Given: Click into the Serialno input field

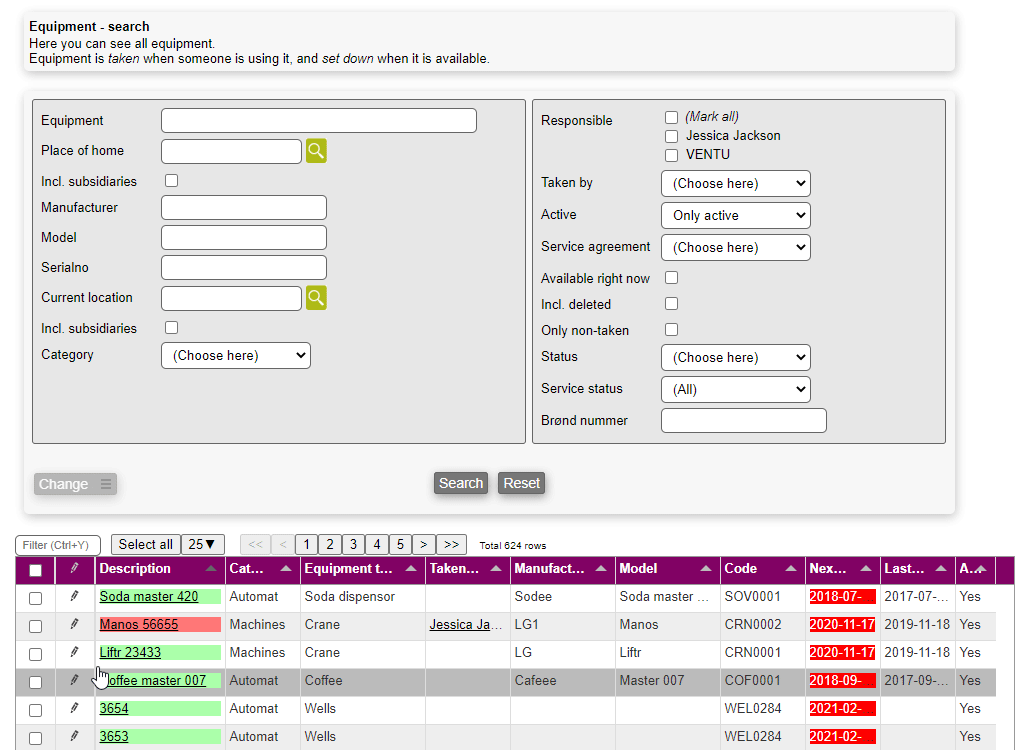Looking at the screenshot, I should [244, 268].
